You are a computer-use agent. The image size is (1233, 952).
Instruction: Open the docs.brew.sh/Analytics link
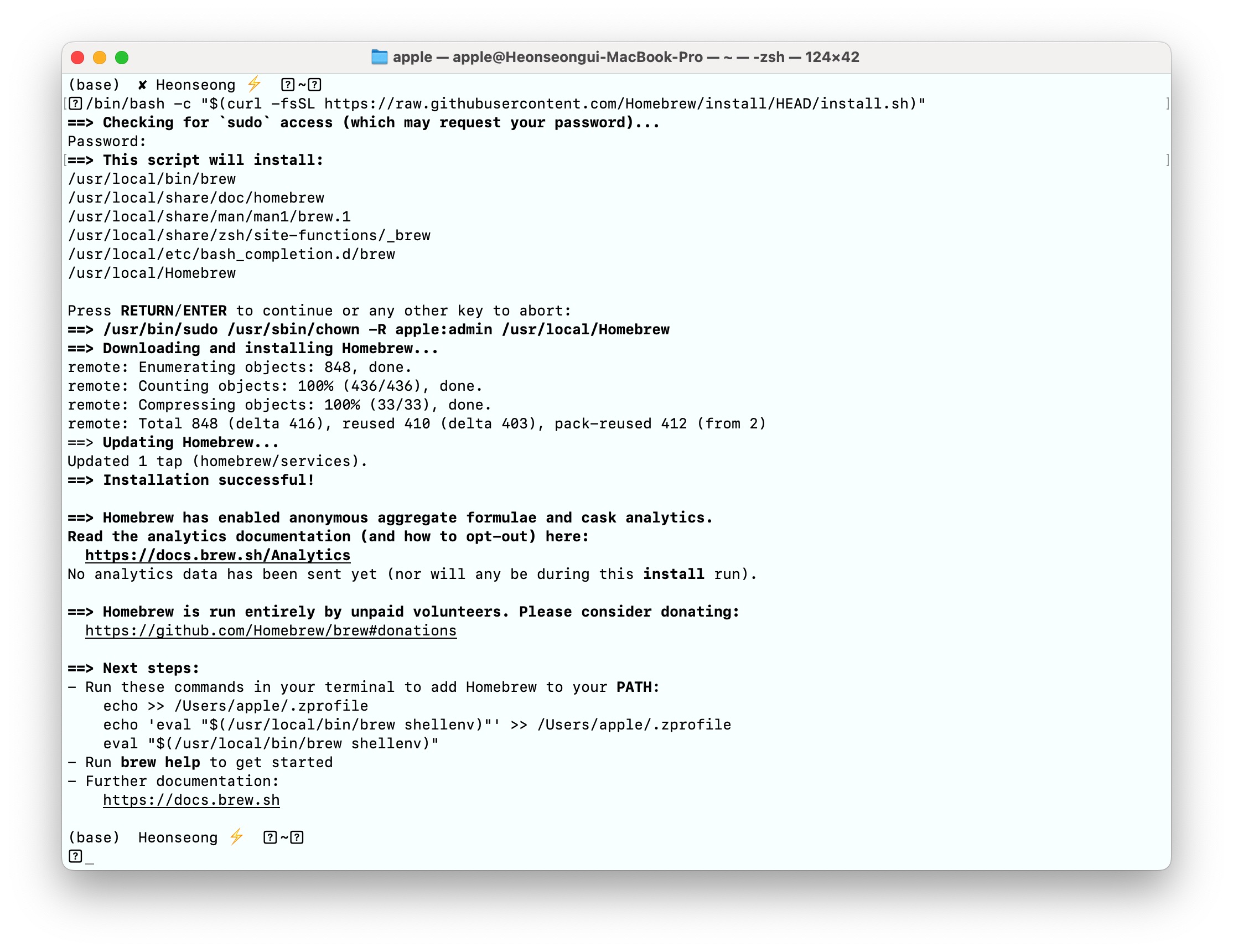217,555
